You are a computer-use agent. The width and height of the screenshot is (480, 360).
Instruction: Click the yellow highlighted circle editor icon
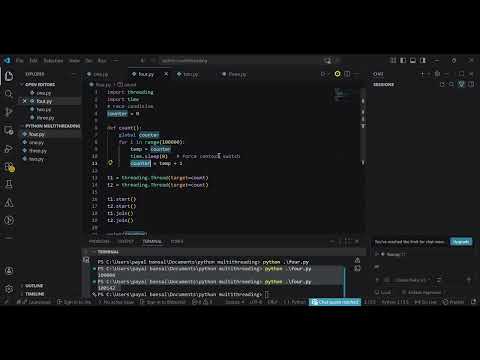point(338,74)
